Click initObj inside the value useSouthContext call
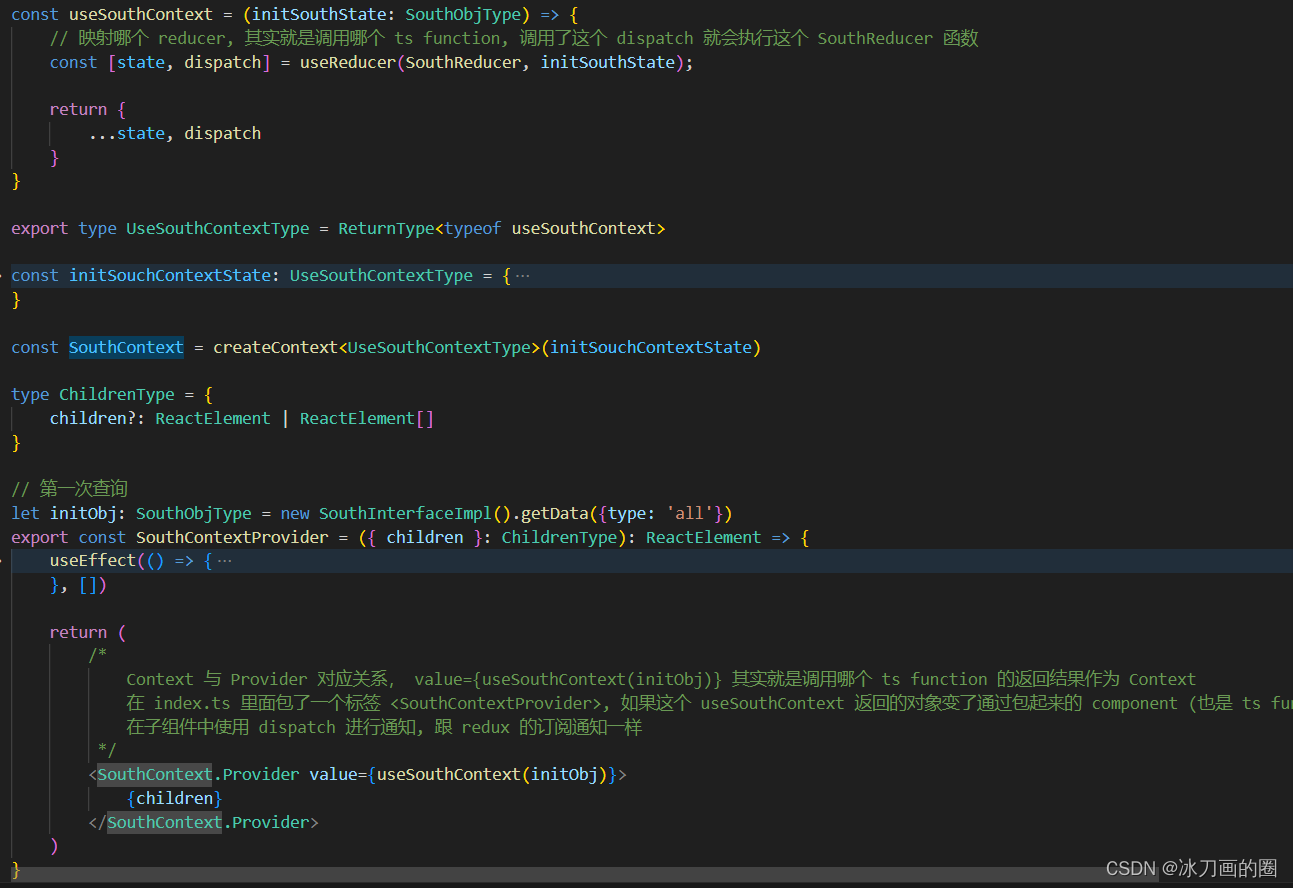The height and width of the screenshot is (888, 1293). pyautogui.click(x=564, y=774)
